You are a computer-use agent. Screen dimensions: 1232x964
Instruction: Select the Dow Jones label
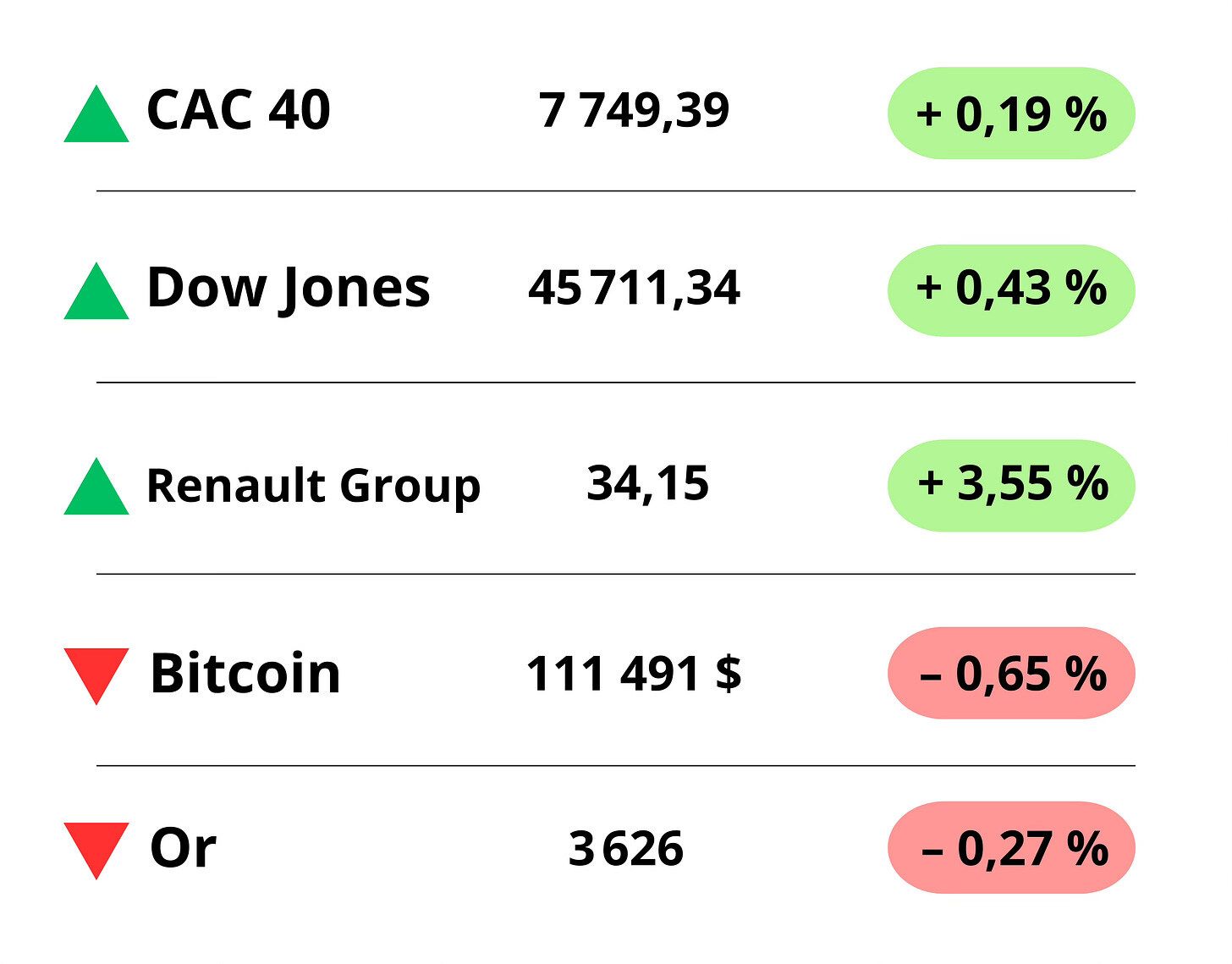point(289,288)
